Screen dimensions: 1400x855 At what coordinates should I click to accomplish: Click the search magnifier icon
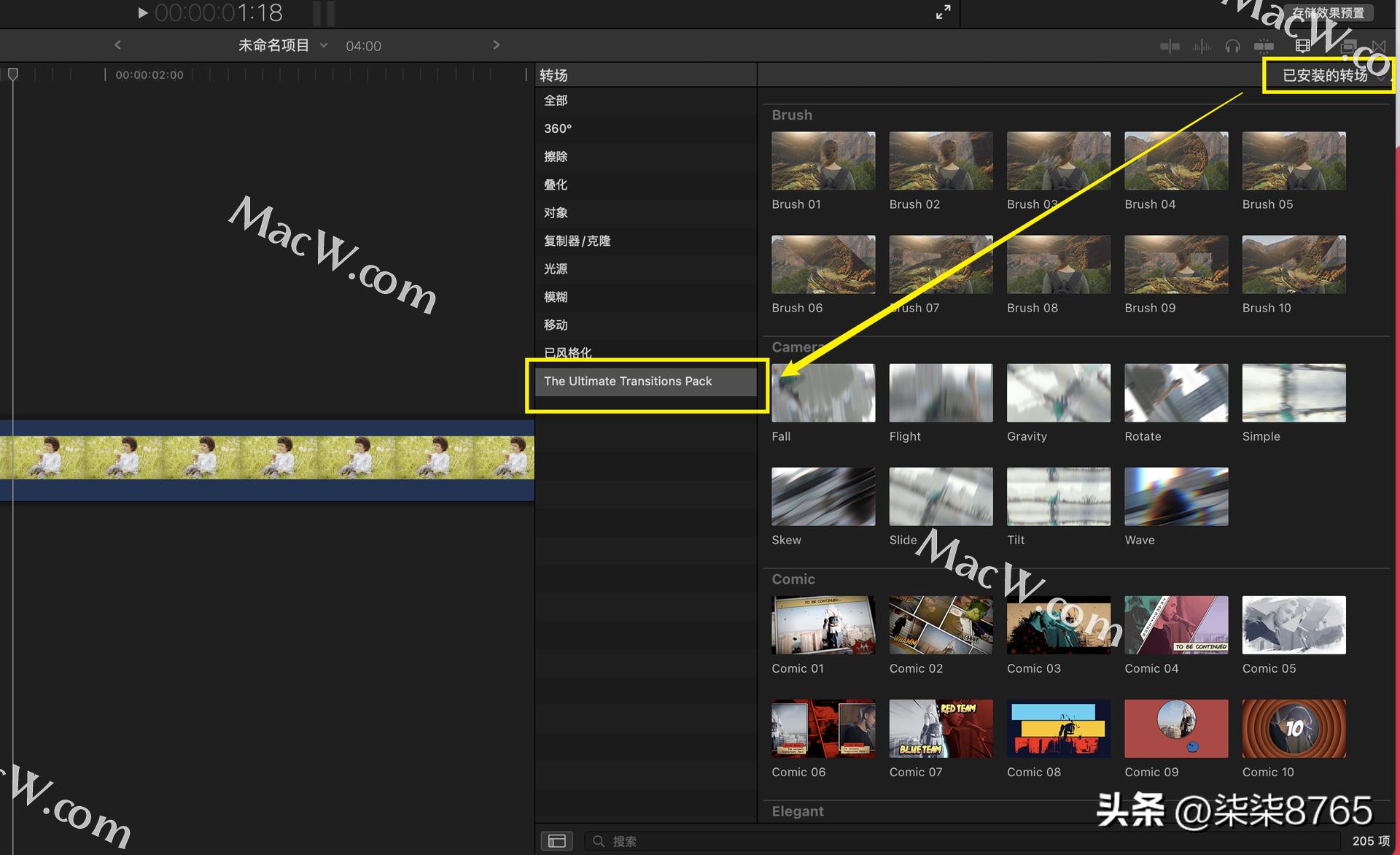click(598, 840)
